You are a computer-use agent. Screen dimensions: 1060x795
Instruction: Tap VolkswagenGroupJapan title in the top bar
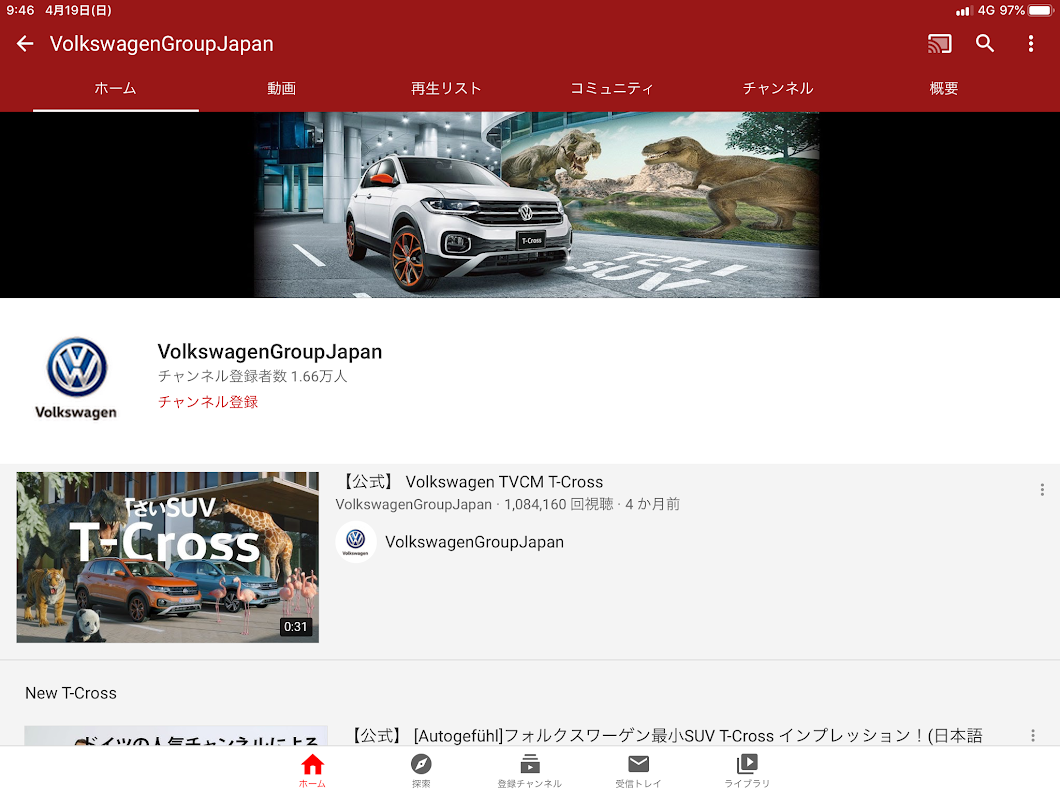[x=162, y=44]
